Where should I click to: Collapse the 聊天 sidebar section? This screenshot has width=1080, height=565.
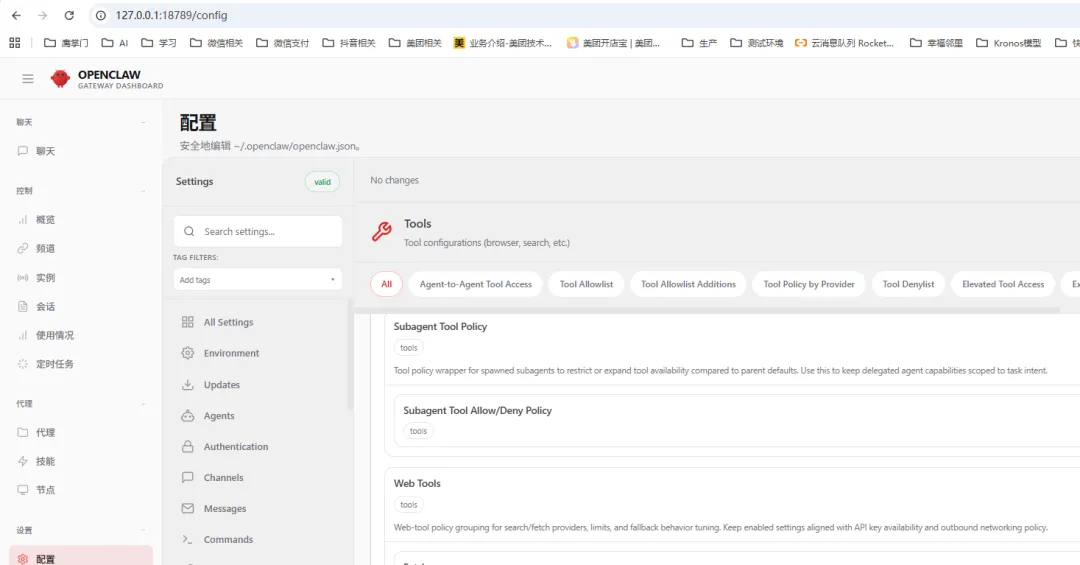click(143, 122)
